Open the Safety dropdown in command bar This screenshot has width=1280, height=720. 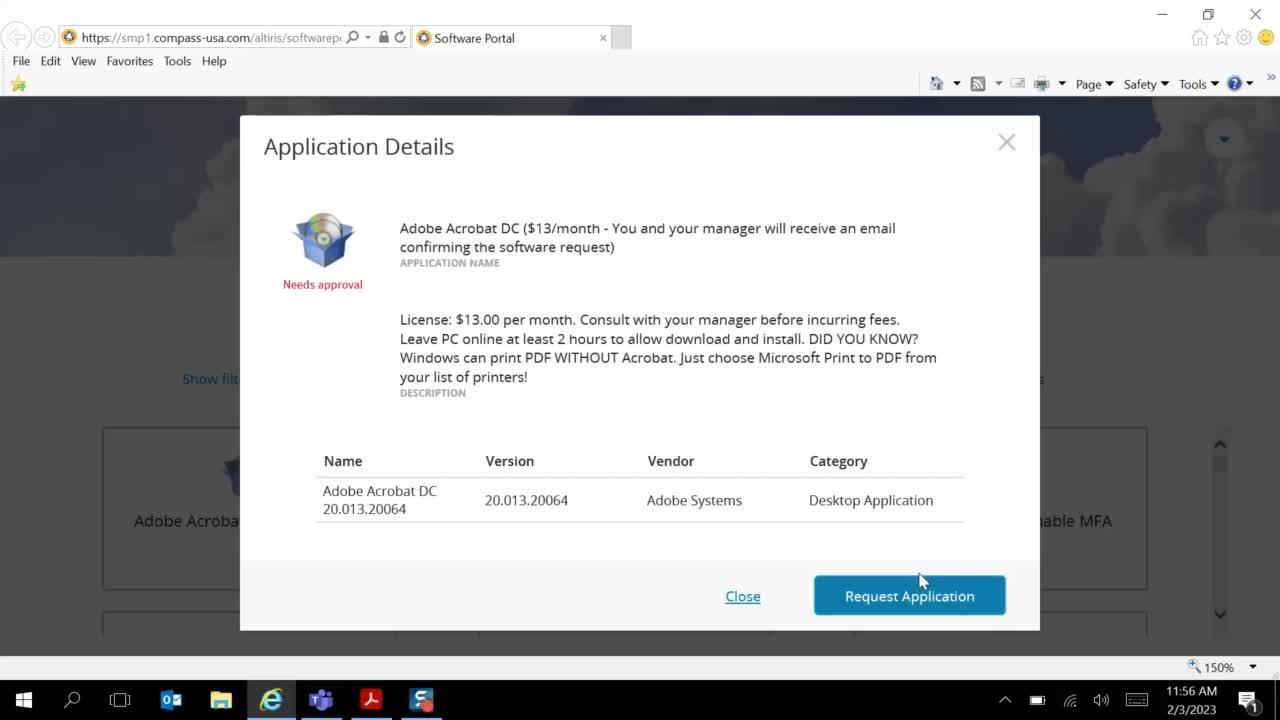(x=1145, y=84)
